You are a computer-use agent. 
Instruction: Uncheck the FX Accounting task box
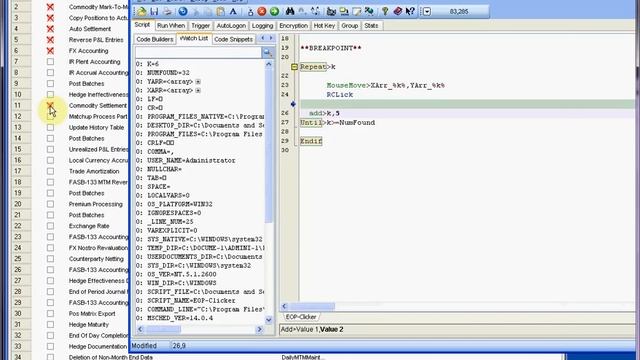point(50,51)
